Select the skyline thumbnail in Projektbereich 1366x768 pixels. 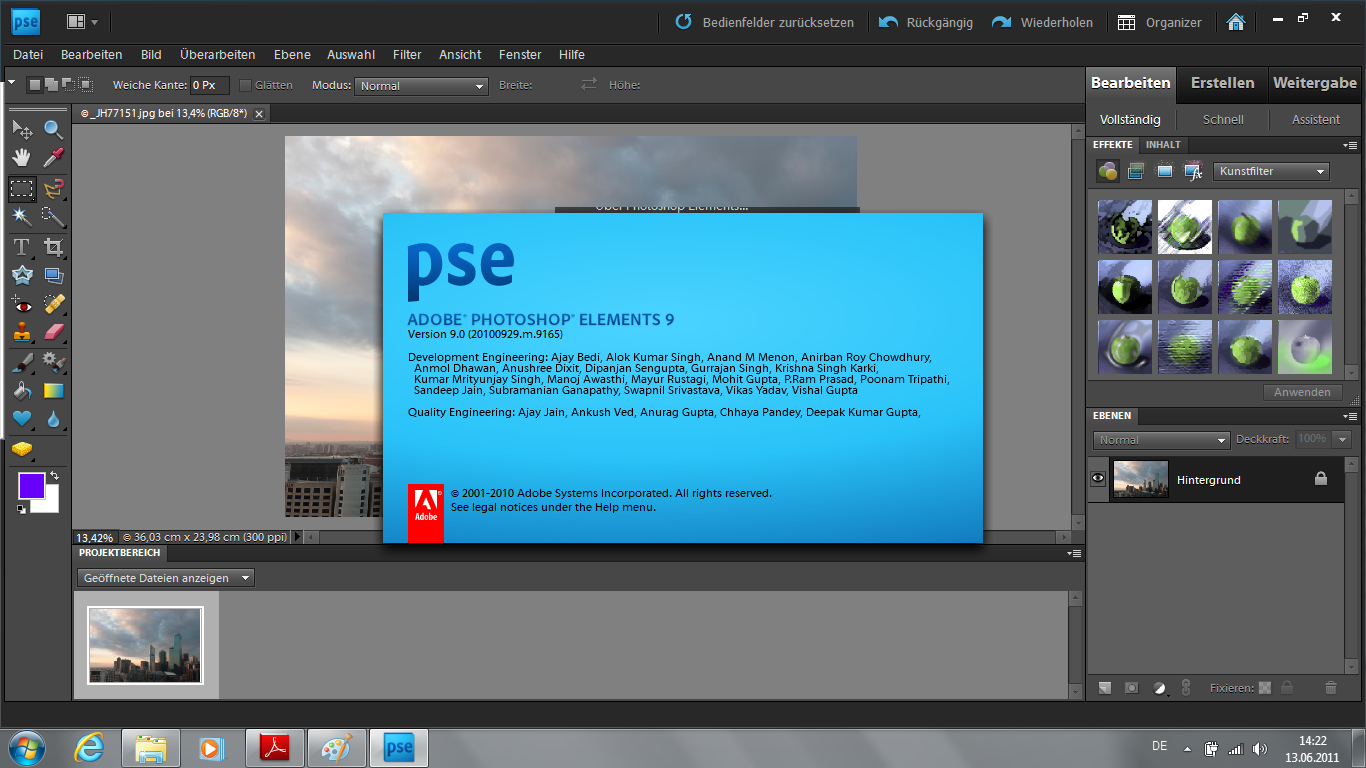(145, 646)
